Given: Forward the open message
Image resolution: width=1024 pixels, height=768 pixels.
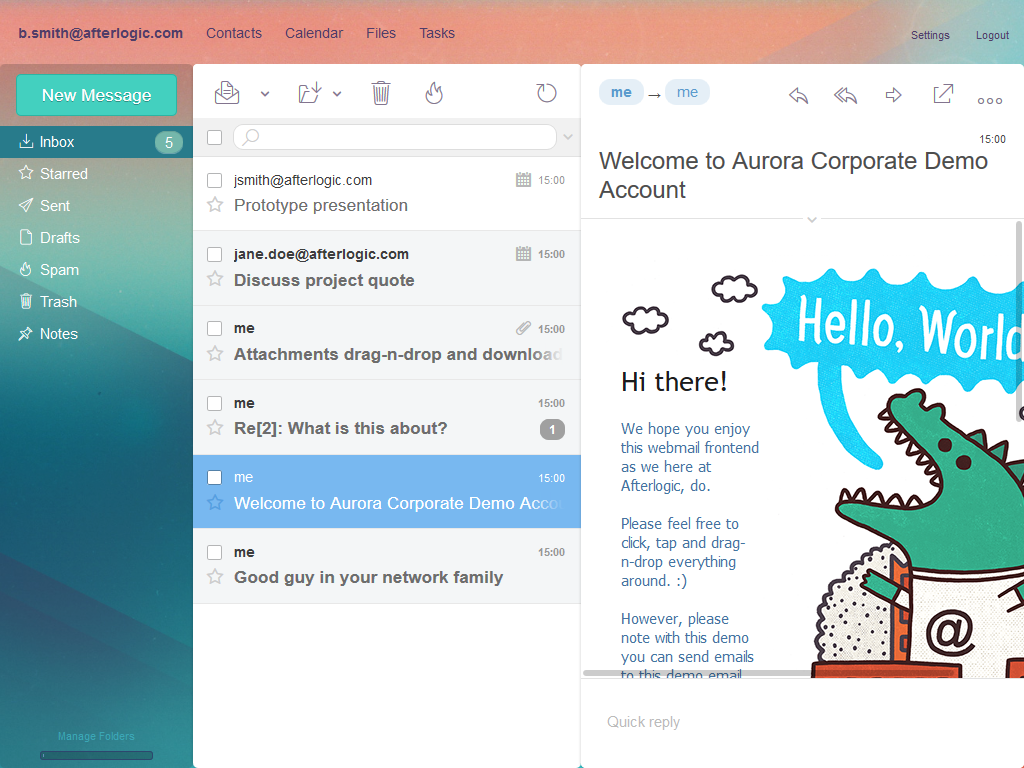Looking at the screenshot, I should [894, 95].
